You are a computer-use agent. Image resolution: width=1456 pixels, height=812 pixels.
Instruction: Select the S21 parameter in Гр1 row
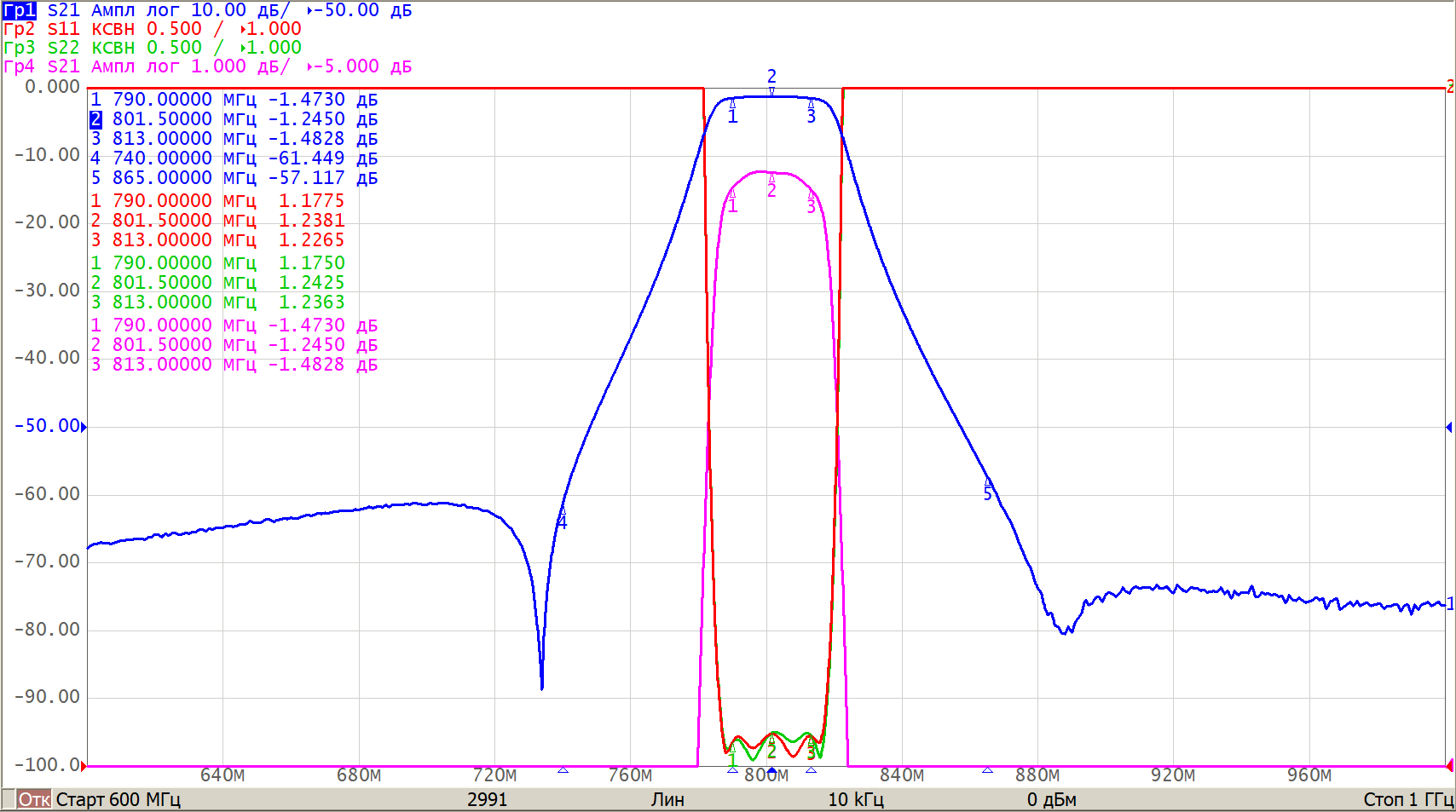coord(63,10)
